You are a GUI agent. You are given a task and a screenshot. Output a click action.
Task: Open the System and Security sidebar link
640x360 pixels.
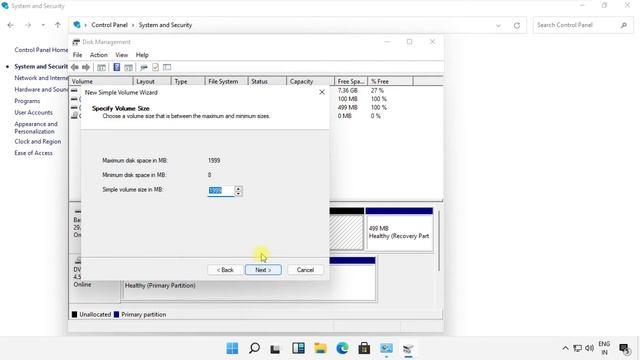coord(41,66)
